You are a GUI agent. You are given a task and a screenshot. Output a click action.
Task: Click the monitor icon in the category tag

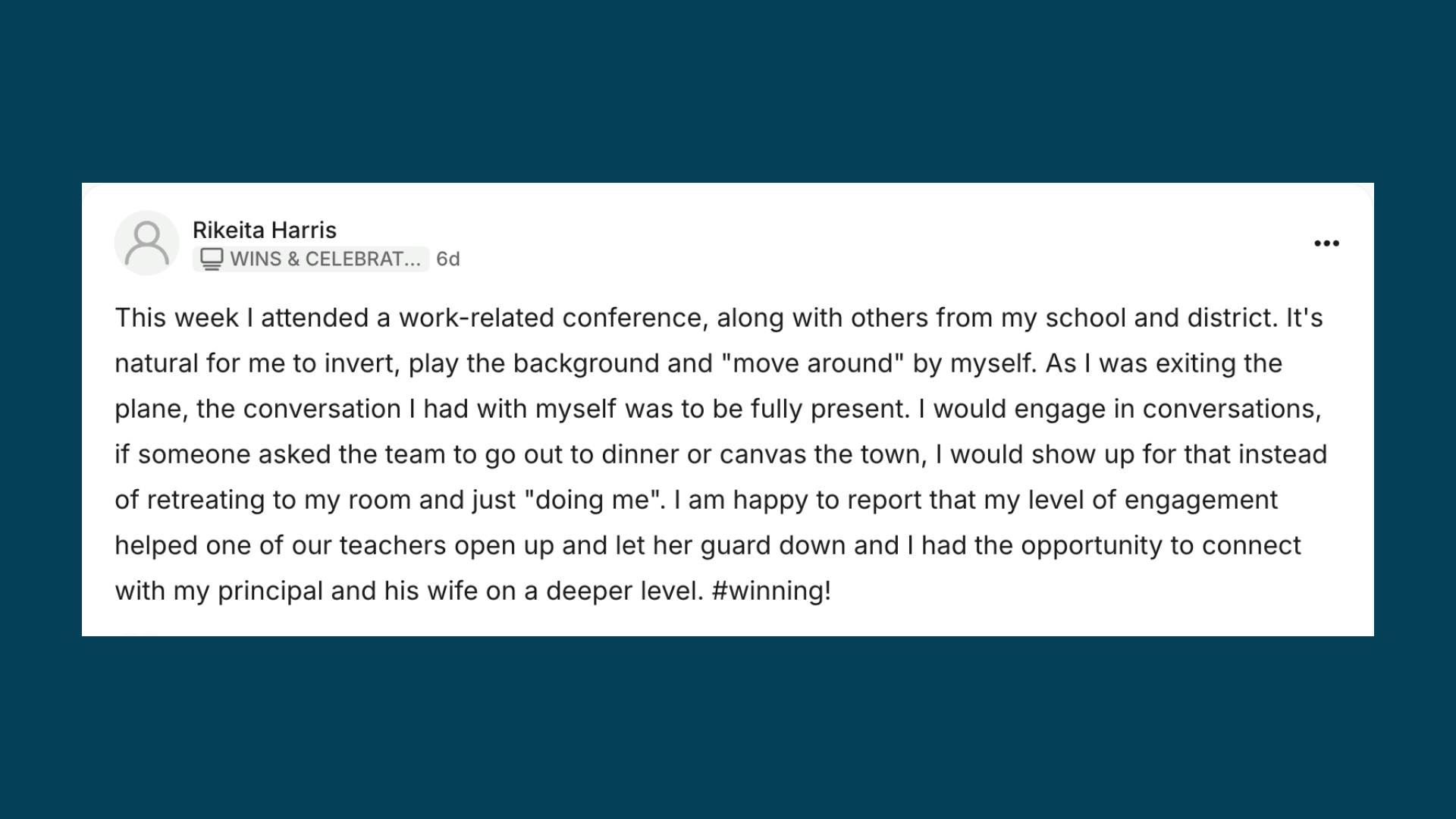point(212,259)
